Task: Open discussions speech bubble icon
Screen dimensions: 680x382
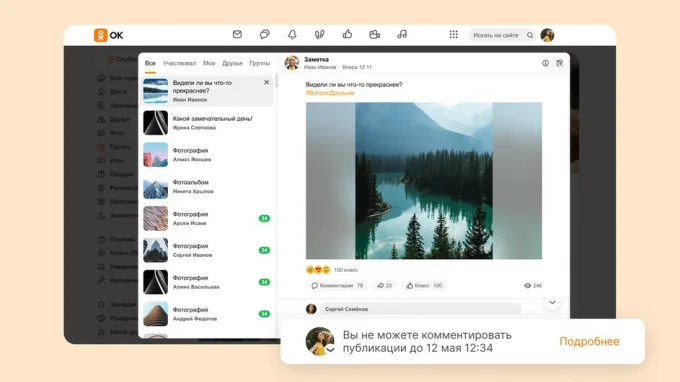Action: pyautogui.click(x=265, y=34)
